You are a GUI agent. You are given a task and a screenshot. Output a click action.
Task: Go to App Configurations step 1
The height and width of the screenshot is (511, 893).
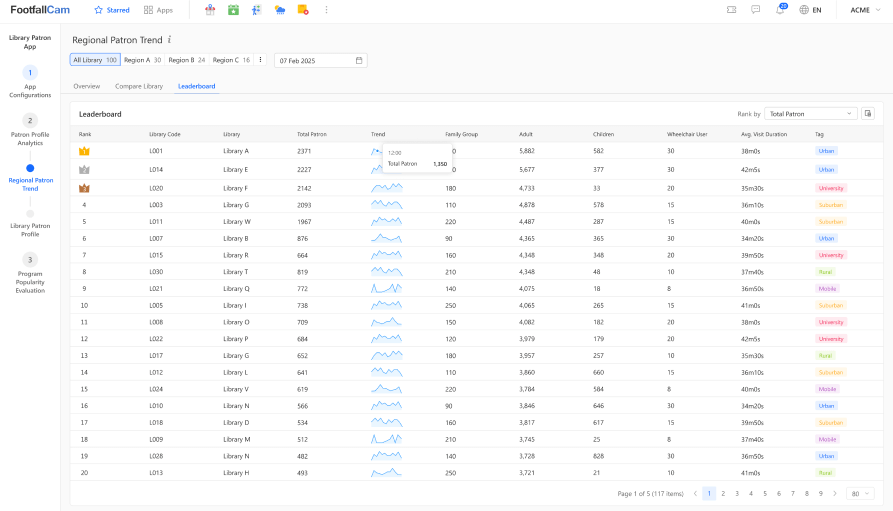click(x=30, y=82)
